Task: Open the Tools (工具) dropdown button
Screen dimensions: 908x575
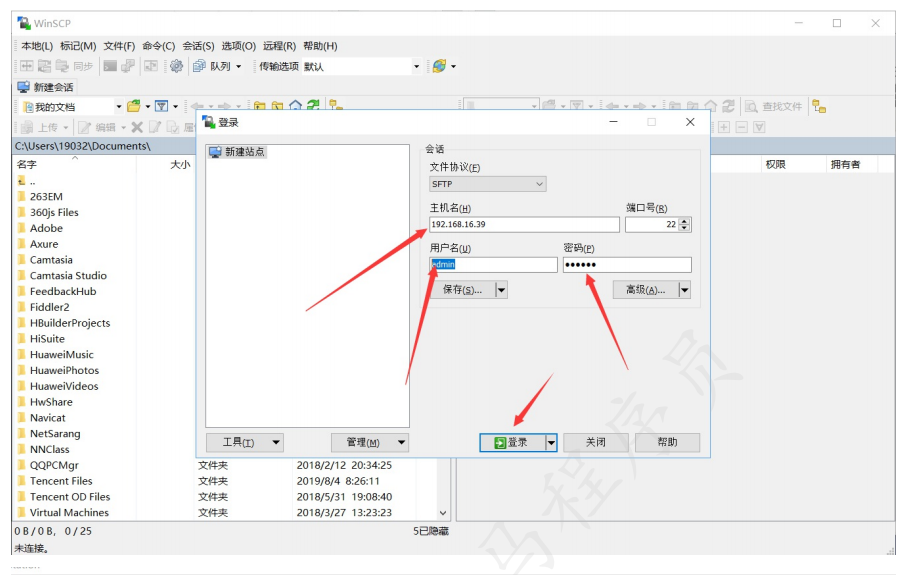Action: 245,442
